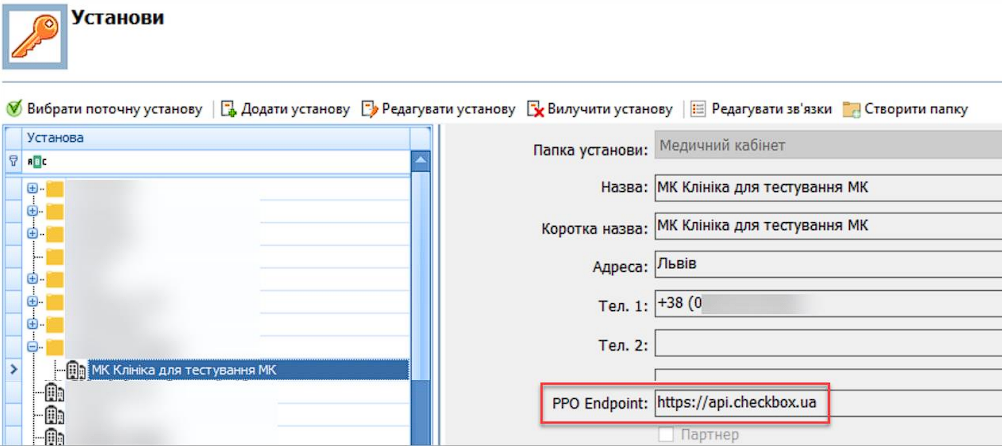Select МК Клініка для тестування МК tree item
The image size is (1002, 446).
point(183,370)
